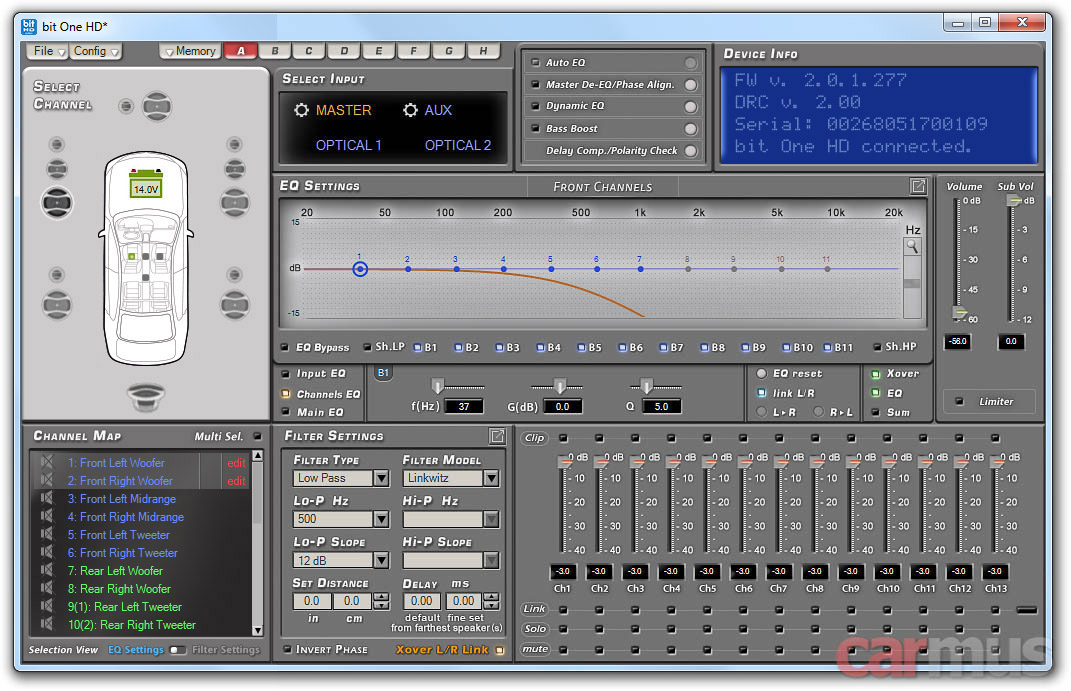Select the subwoofer speaker icon below the car
This screenshot has height=691, width=1071.
pyautogui.click(x=146, y=396)
